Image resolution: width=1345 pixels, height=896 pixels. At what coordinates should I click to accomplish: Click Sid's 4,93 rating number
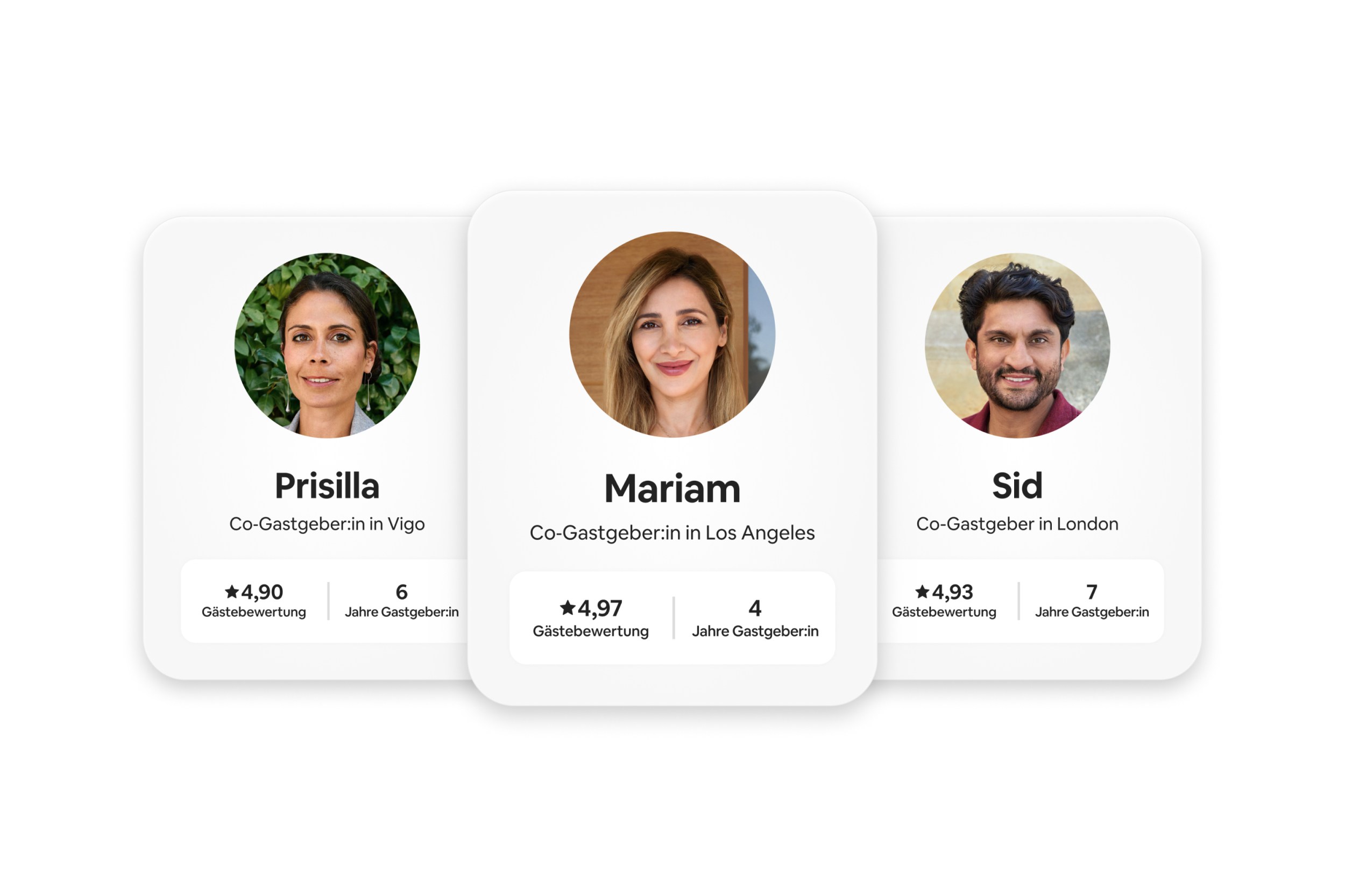click(952, 592)
